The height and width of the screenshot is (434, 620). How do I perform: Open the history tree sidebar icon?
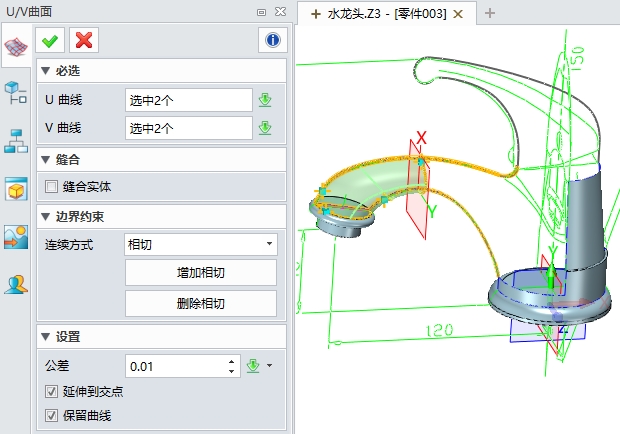tap(16, 94)
